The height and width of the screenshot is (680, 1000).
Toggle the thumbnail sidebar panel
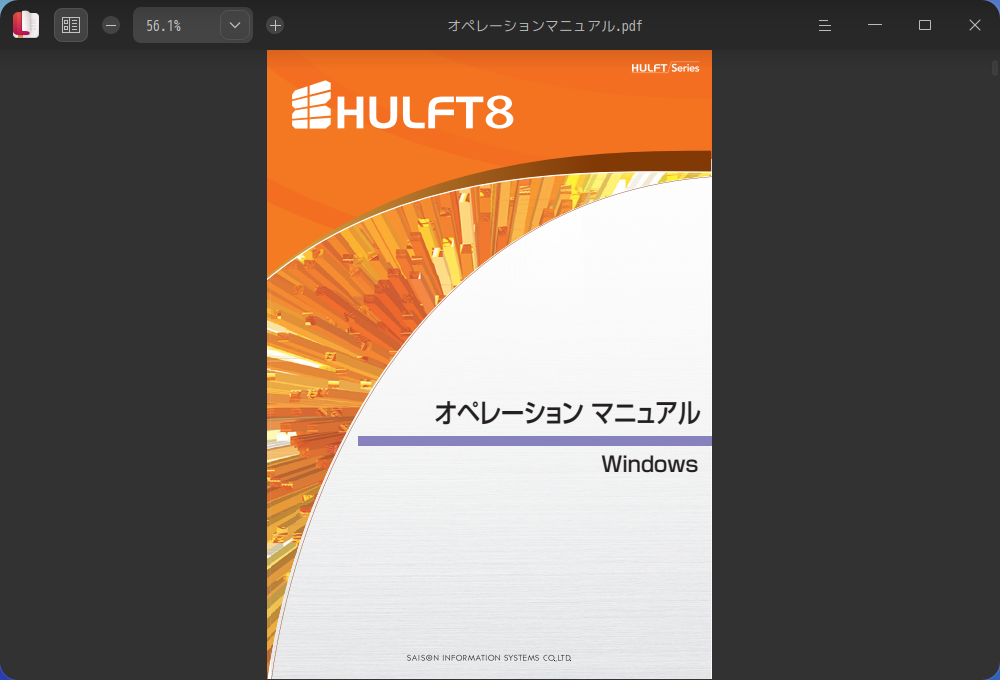click(71, 25)
